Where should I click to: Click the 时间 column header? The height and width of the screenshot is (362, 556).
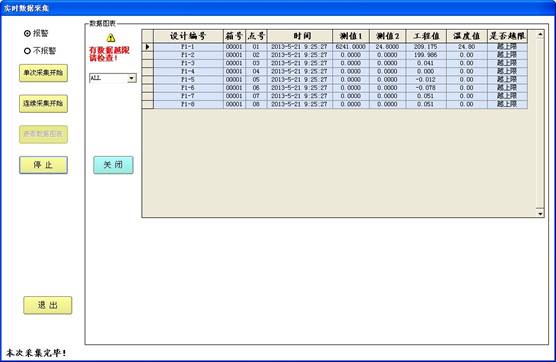[x=300, y=36]
